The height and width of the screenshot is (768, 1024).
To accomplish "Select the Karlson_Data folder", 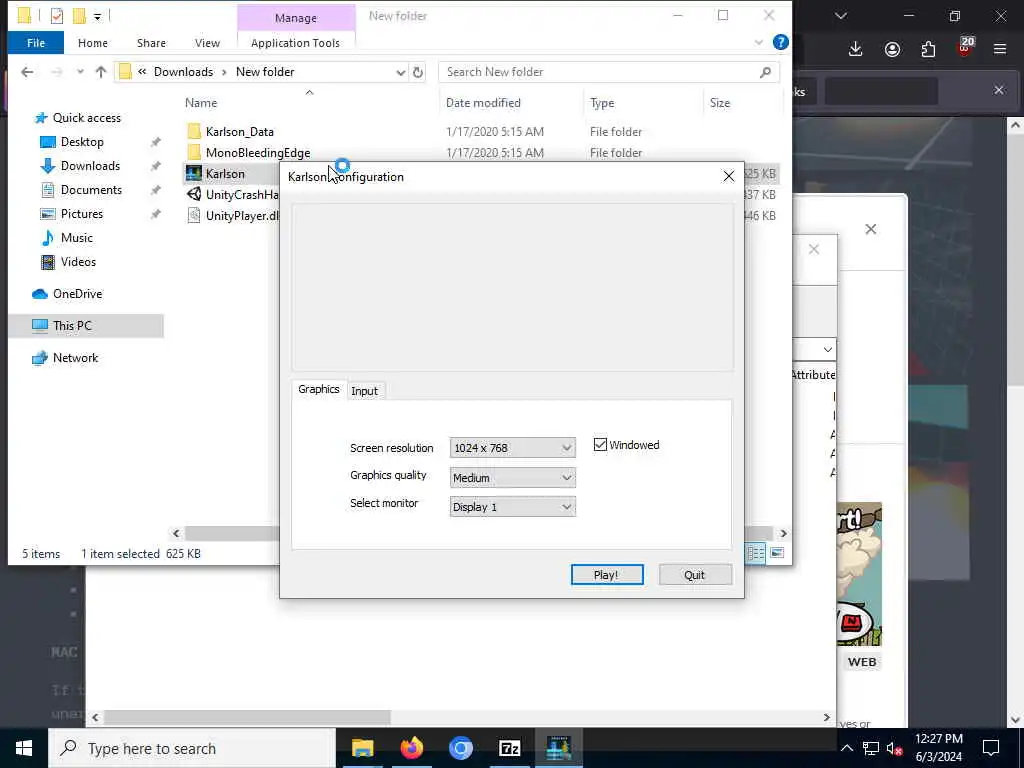I will (x=240, y=132).
